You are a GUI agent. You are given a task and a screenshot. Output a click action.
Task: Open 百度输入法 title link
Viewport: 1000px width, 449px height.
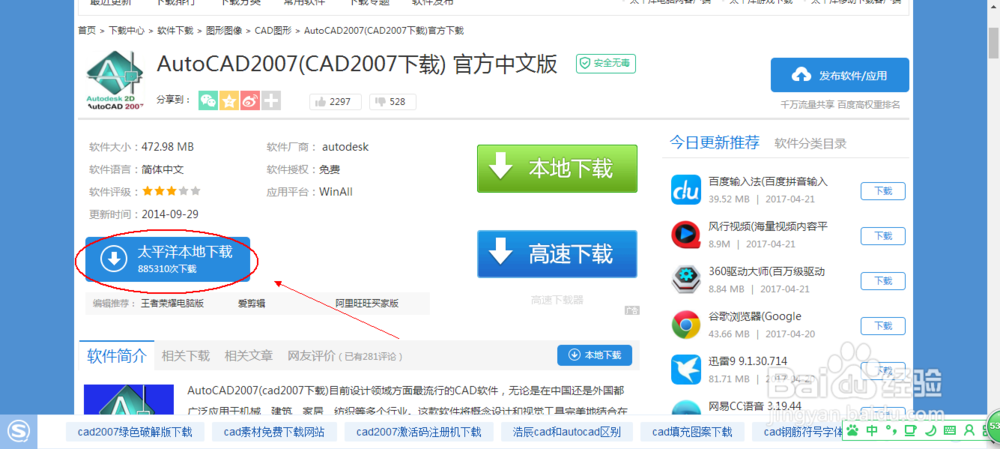(x=768, y=182)
